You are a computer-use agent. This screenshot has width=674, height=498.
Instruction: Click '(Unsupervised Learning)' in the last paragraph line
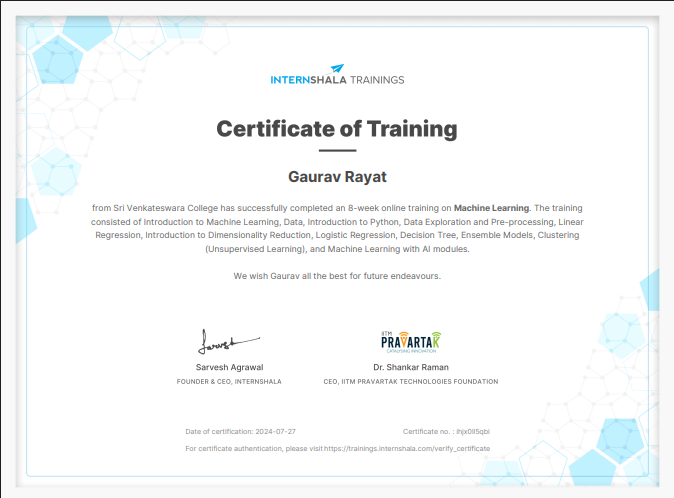[256, 249]
